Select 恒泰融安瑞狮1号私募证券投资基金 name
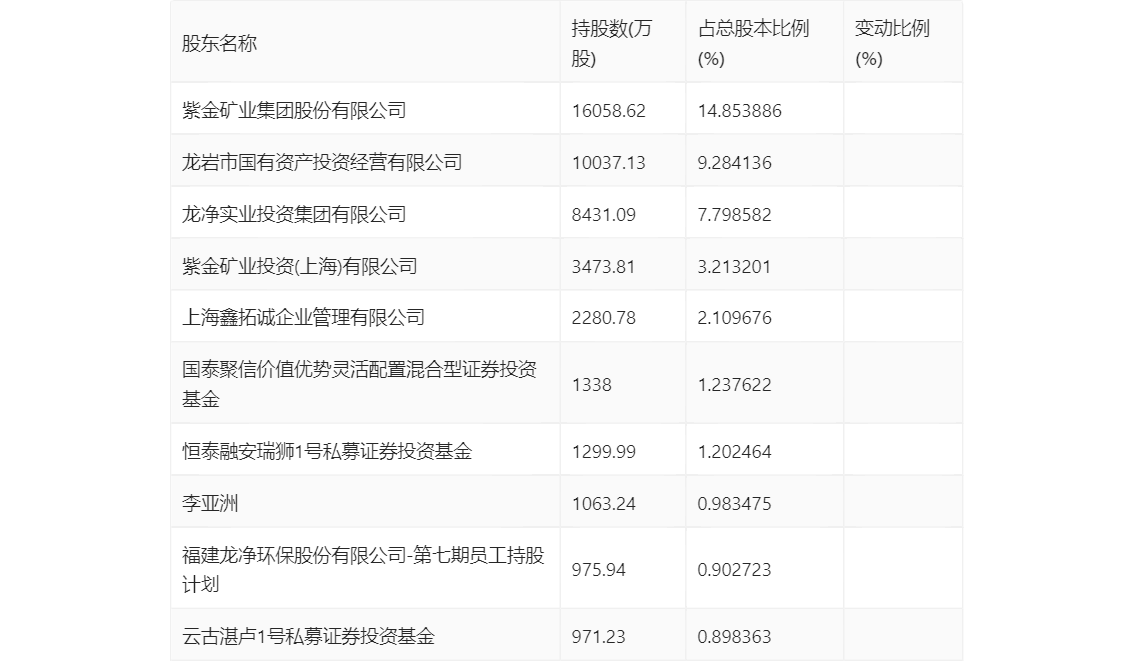The width and height of the screenshot is (1134, 661). click(x=327, y=452)
